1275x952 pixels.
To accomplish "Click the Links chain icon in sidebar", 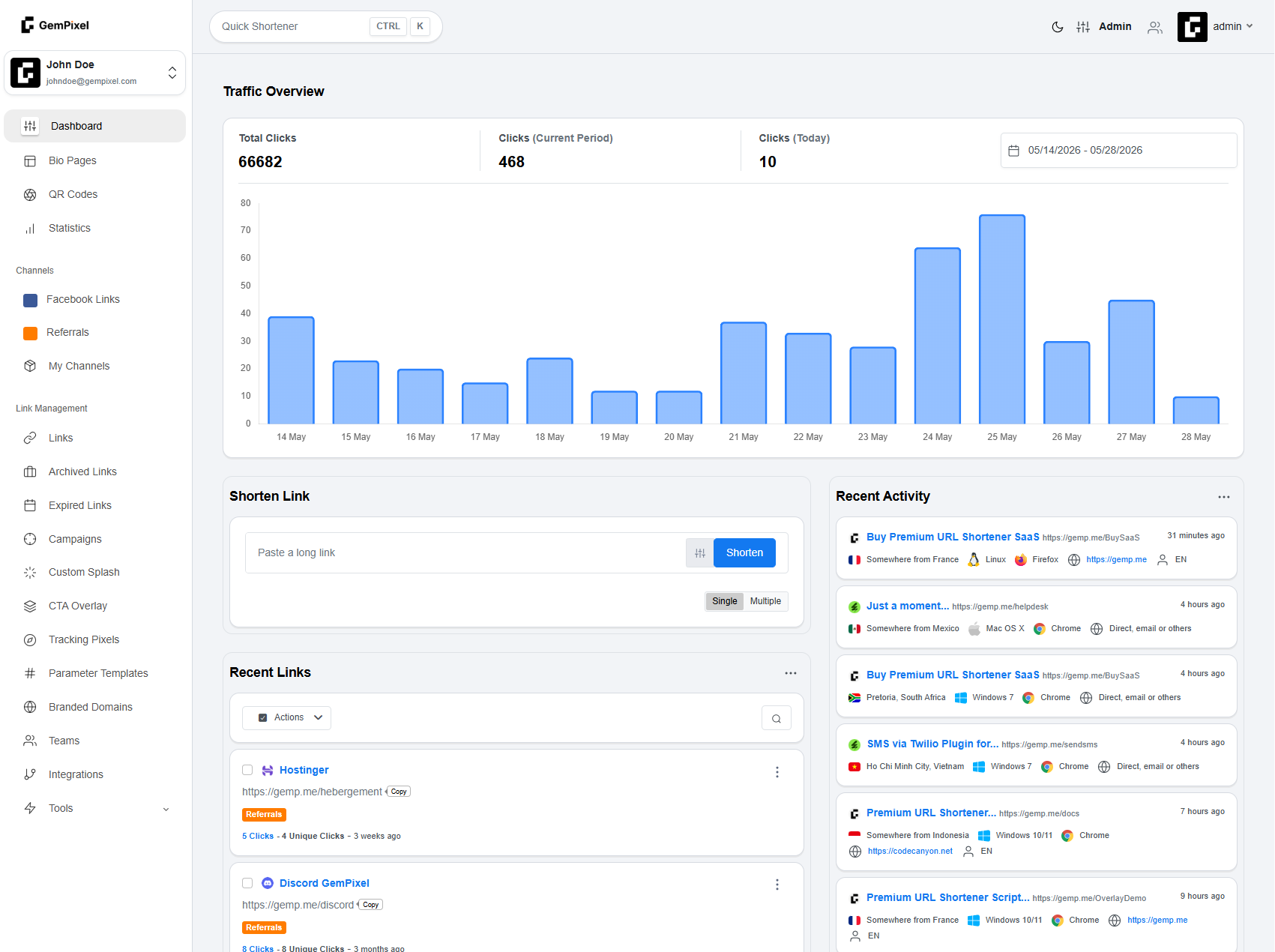I will coord(30,439).
